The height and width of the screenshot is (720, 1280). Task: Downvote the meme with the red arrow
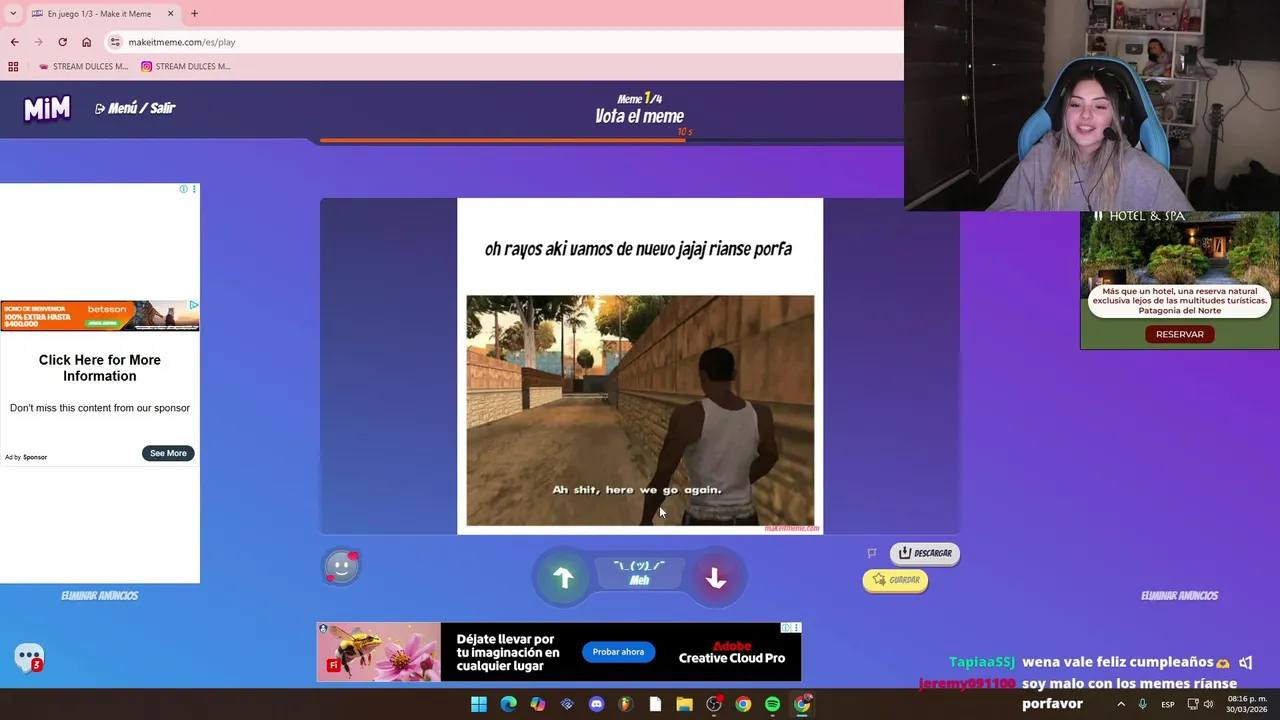(x=715, y=578)
